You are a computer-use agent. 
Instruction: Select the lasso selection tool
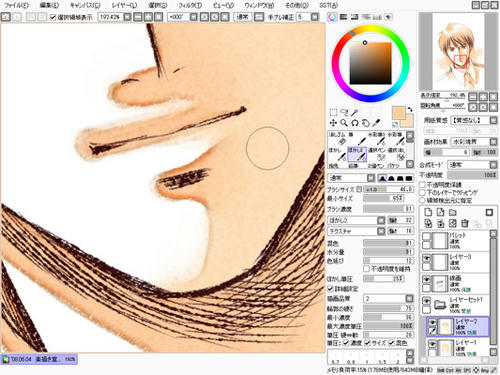344,112
